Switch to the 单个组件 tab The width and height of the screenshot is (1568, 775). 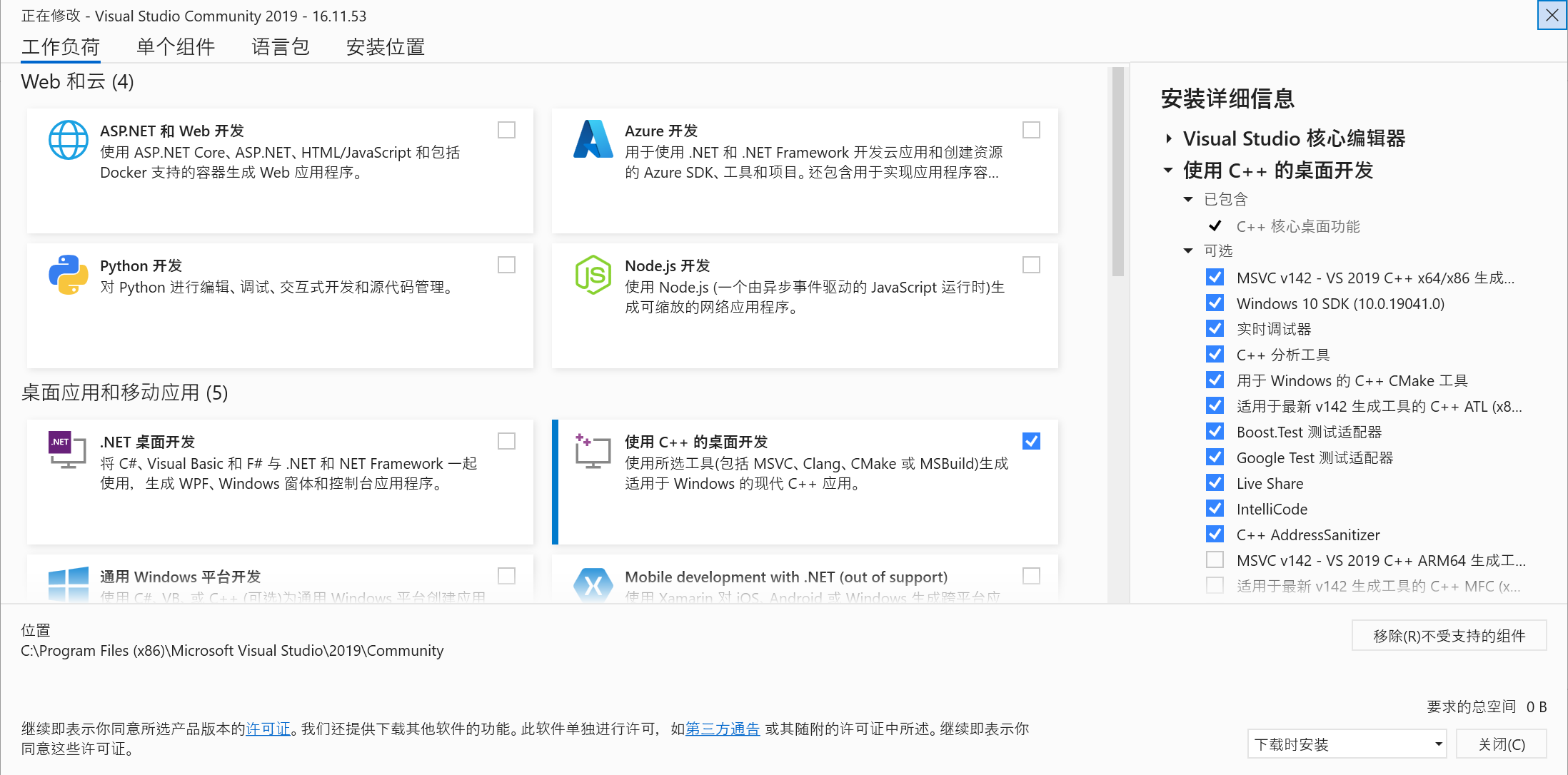175,47
